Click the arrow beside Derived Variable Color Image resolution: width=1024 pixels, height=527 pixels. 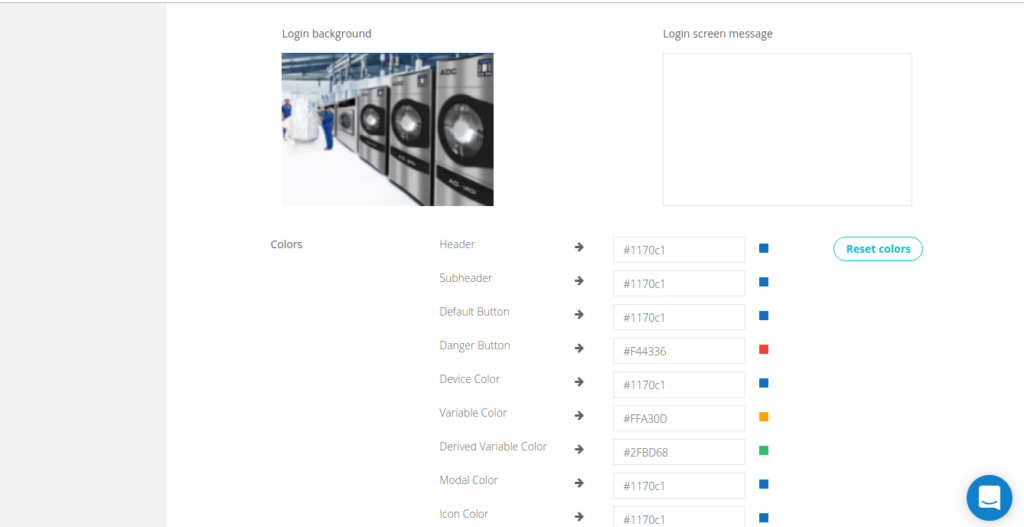pyautogui.click(x=579, y=449)
